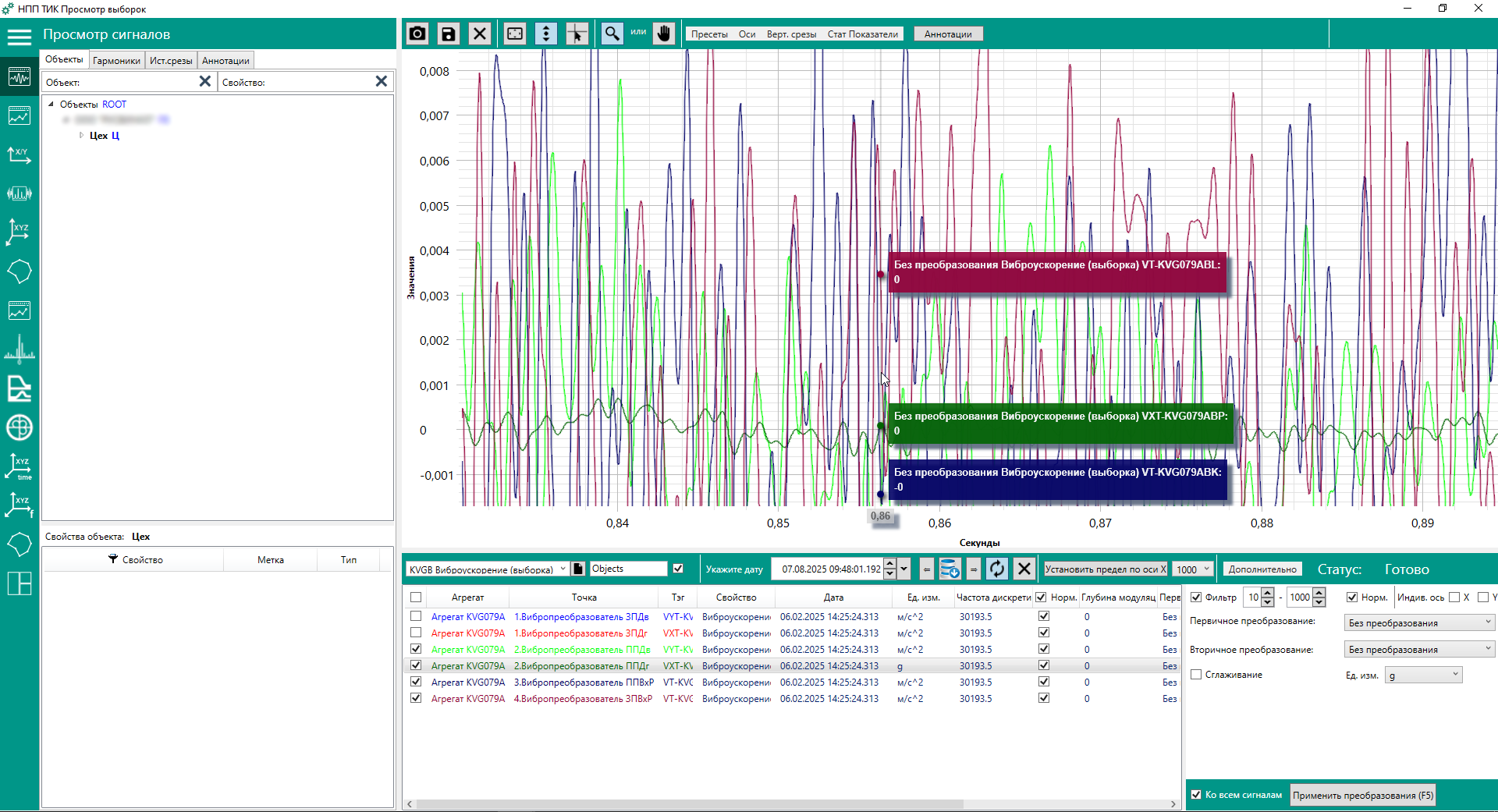Image resolution: width=1498 pixels, height=812 pixels.
Task: Toggle the Ко всем сигналам checkbox
Action: pyautogui.click(x=1196, y=795)
